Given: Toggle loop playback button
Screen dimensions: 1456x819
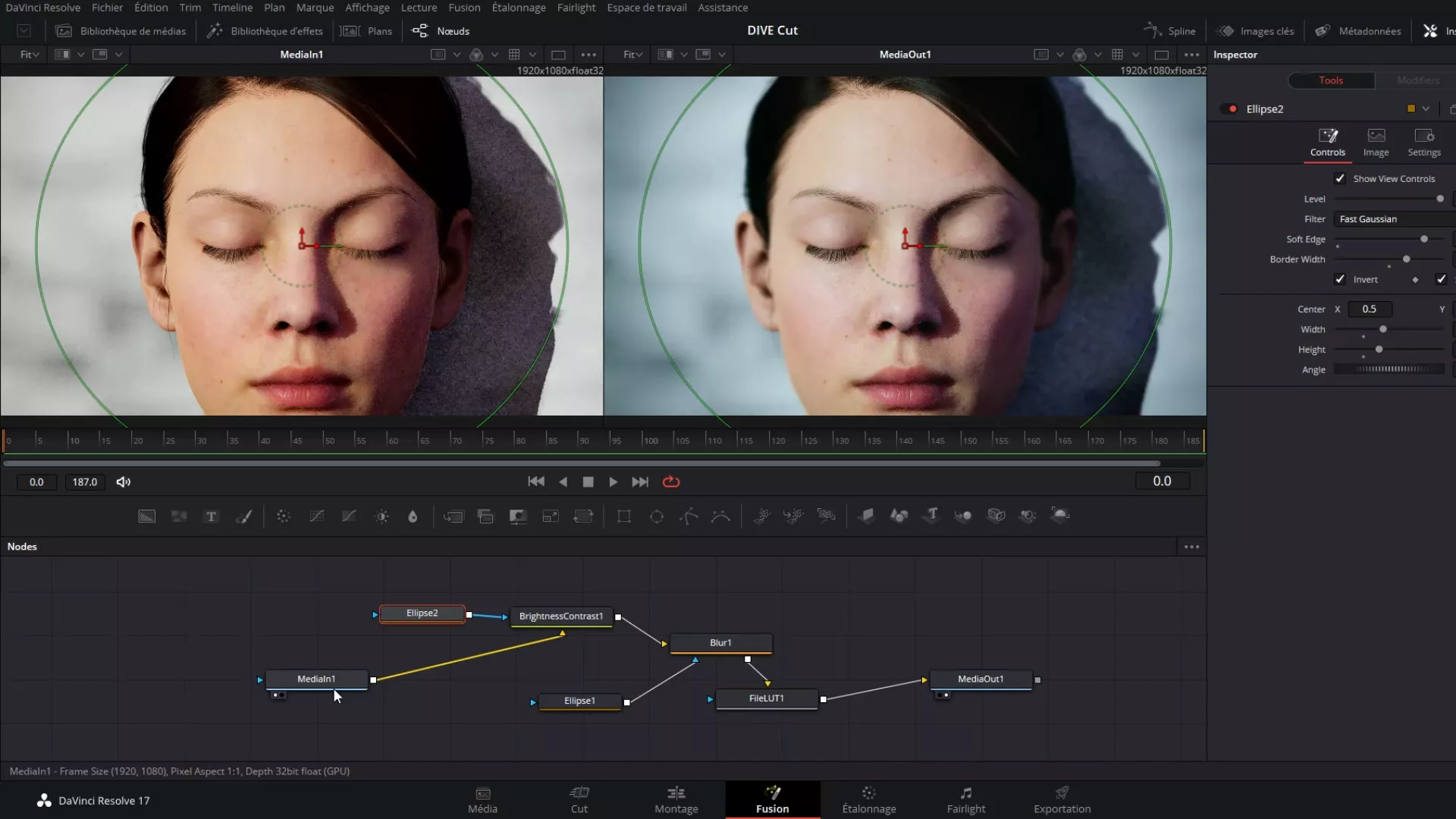Looking at the screenshot, I should pos(671,482).
